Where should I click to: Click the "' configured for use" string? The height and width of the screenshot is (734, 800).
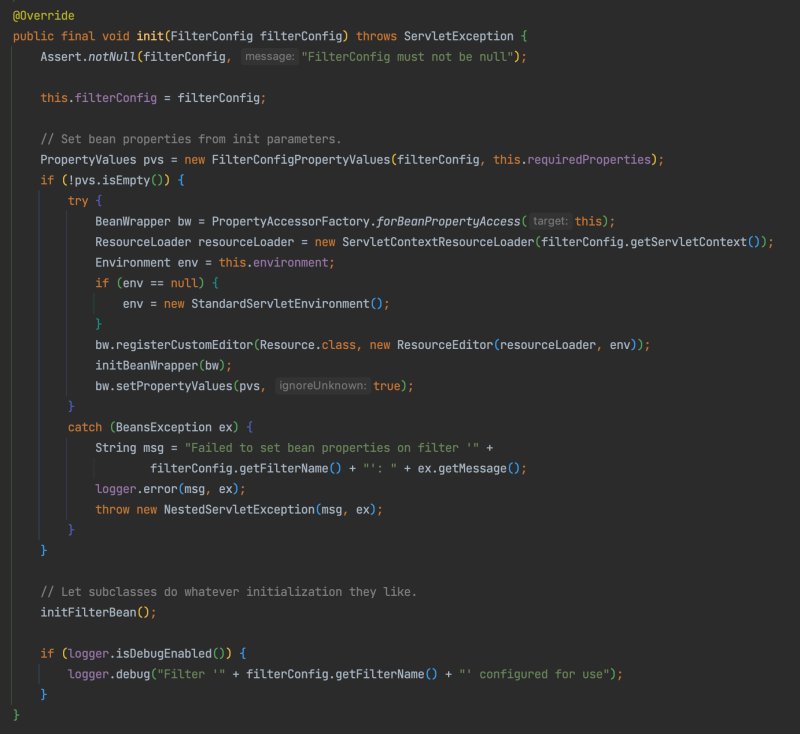[535, 674]
